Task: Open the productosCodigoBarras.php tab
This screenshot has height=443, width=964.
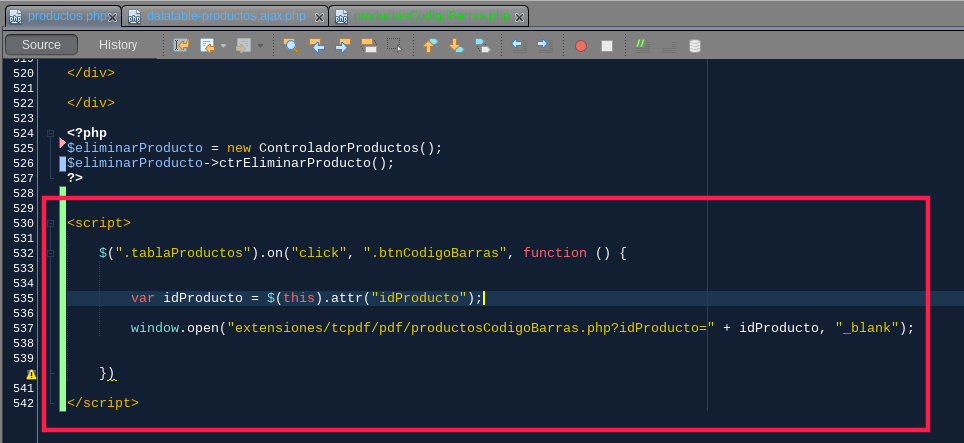Action: coord(424,17)
